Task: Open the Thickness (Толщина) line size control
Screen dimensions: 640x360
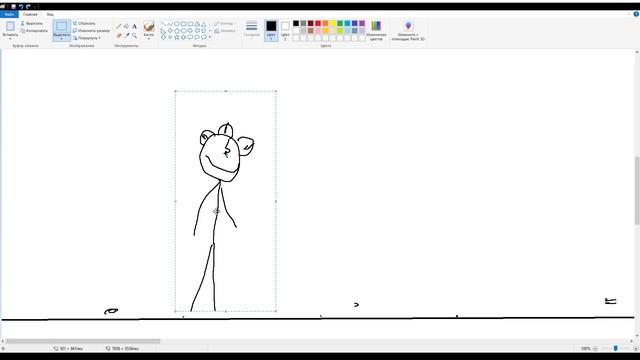Action: pos(251,29)
